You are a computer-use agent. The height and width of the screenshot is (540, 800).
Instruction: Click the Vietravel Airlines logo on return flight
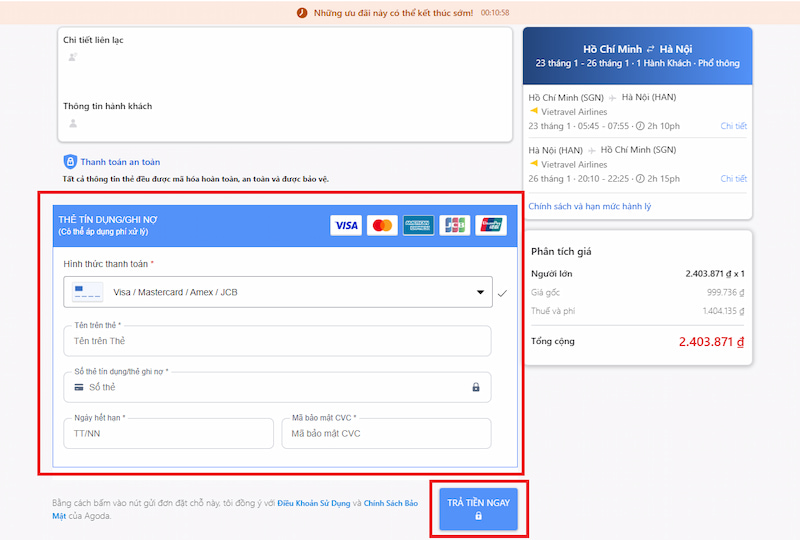[x=534, y=163]
